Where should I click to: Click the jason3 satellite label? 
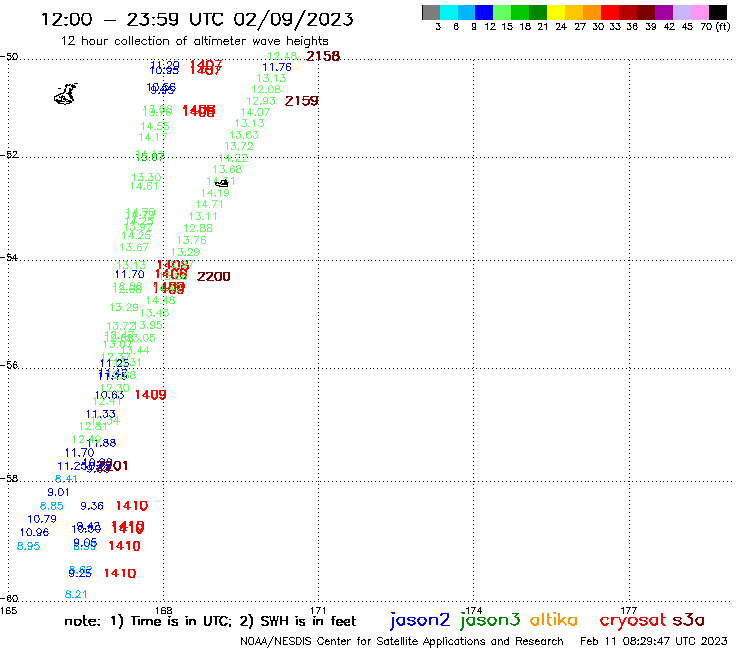(x=490, y=620)
